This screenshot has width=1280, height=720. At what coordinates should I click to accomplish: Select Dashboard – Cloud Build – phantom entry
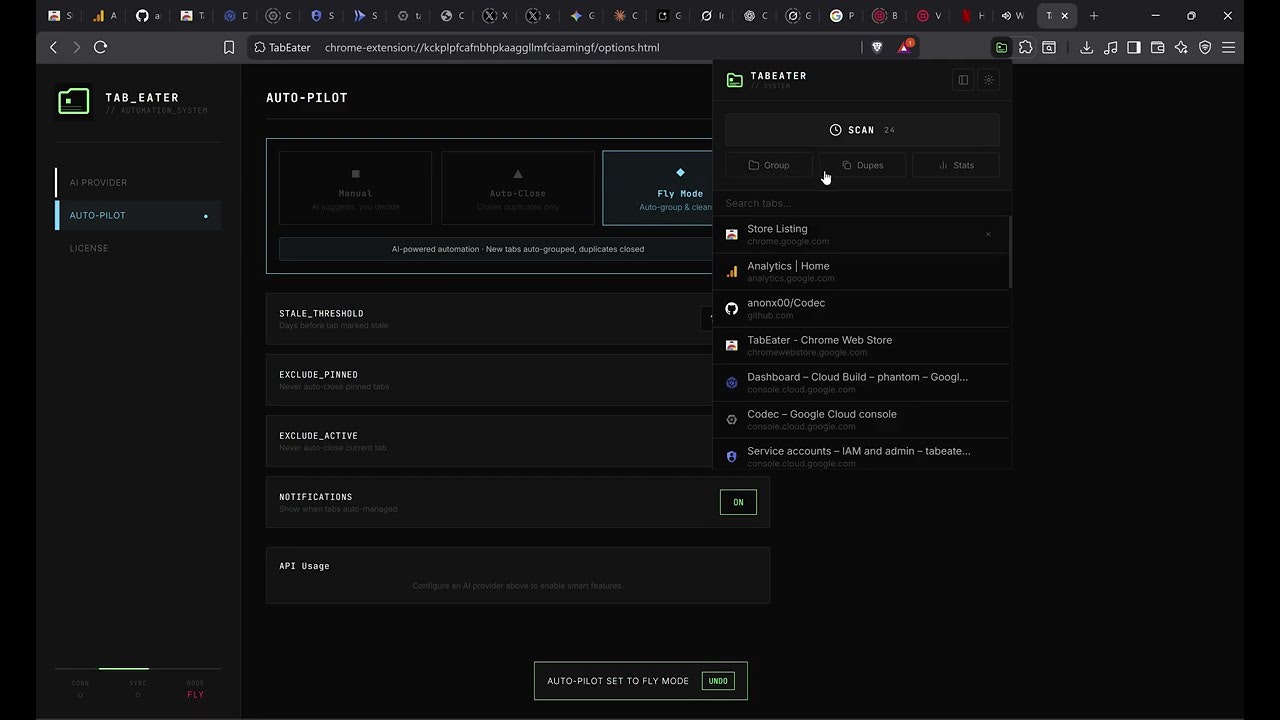click(861, 383)
